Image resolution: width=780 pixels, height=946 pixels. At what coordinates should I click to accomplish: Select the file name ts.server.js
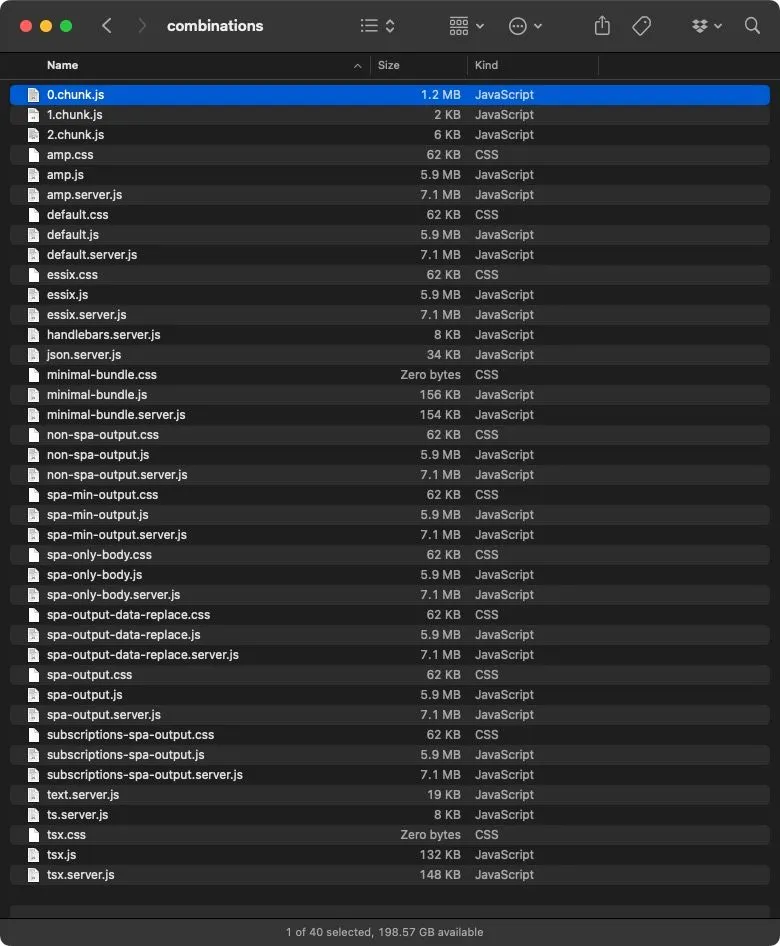click(78, 814)
